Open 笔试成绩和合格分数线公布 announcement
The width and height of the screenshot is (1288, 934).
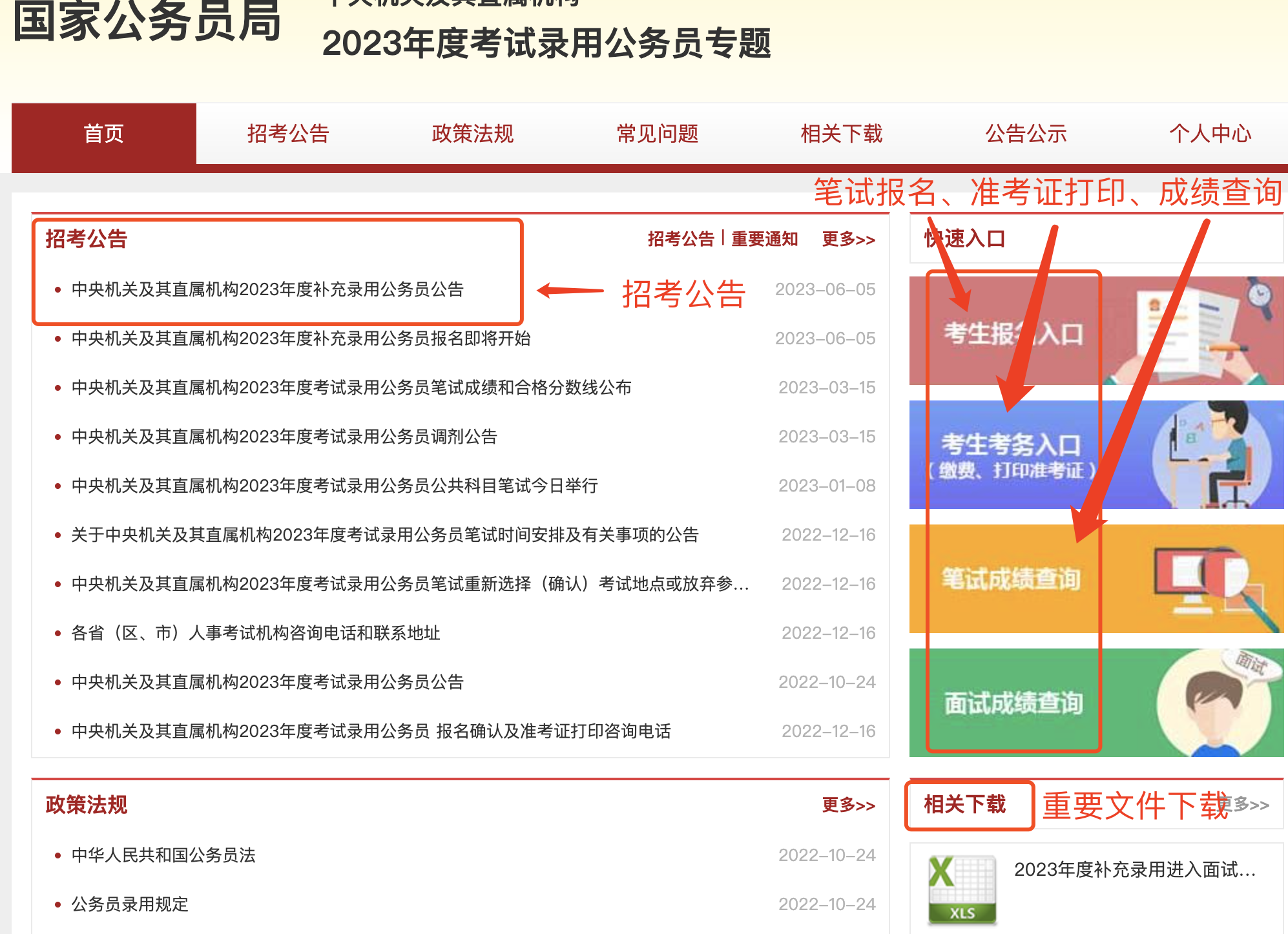[x=351, y=388]
